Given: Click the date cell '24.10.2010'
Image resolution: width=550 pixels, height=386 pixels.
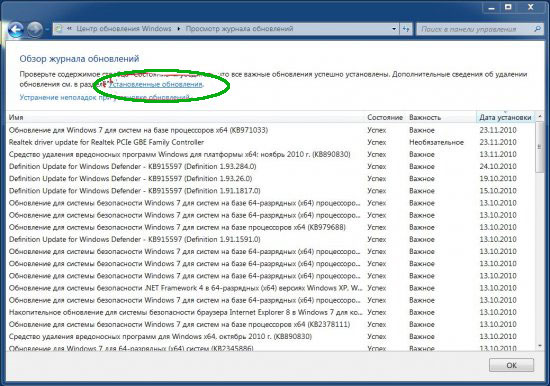Looking at the screenshot, I should point(498,166).
